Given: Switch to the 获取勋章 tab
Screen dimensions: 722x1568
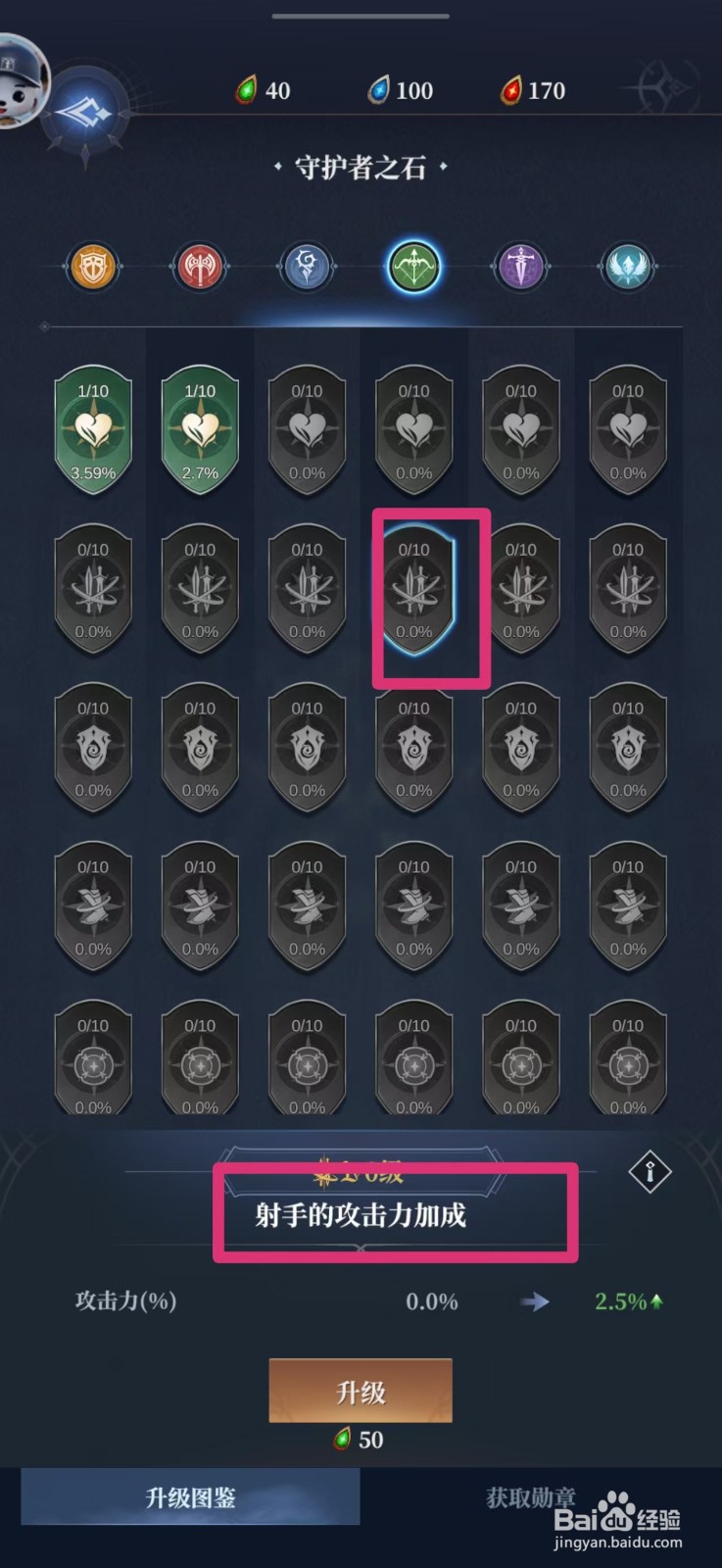Looking at the screenshot, I should point(531,1496).
